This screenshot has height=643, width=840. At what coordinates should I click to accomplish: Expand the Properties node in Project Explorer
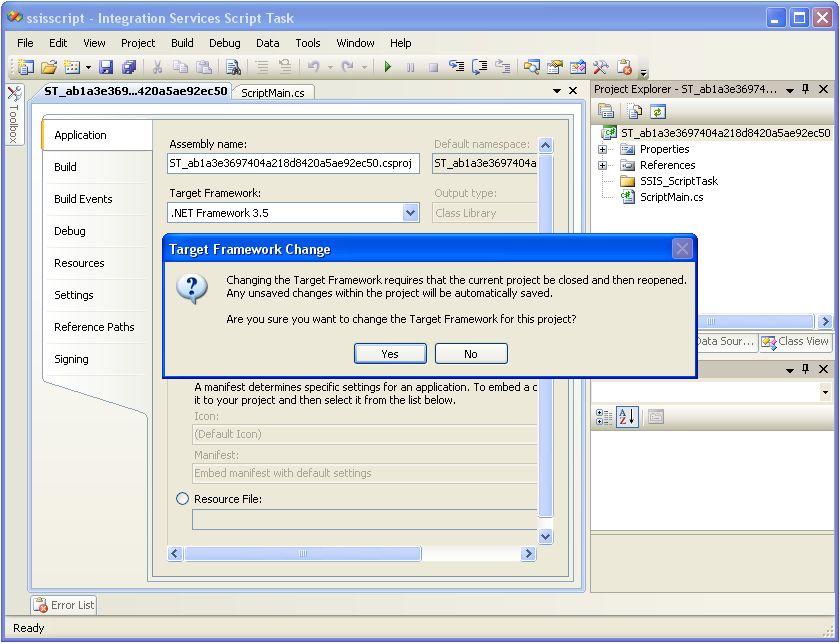tap(603, 149)
